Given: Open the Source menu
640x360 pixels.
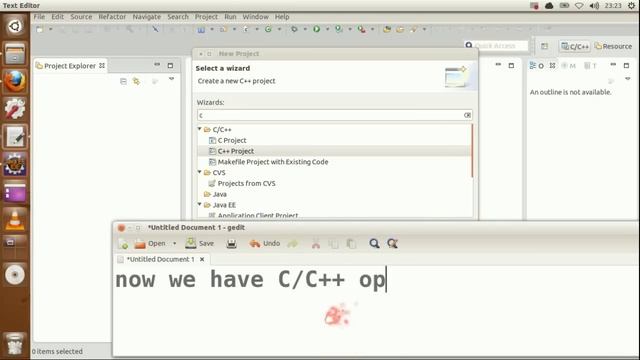Looking at the screenshot, I should tap(81, 17).
